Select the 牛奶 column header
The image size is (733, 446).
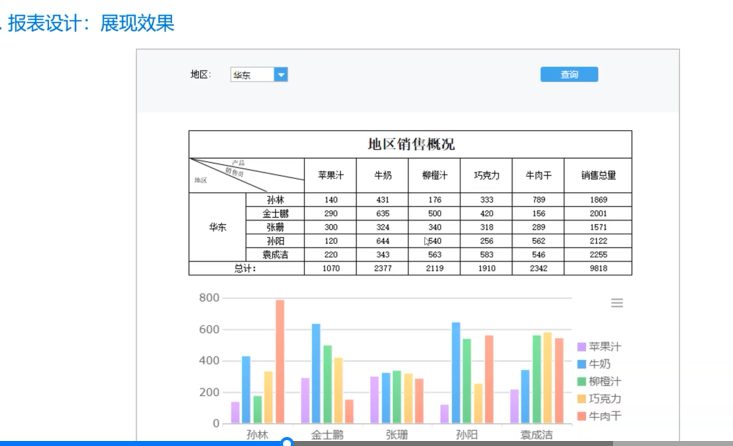click(x=382, y=175)
